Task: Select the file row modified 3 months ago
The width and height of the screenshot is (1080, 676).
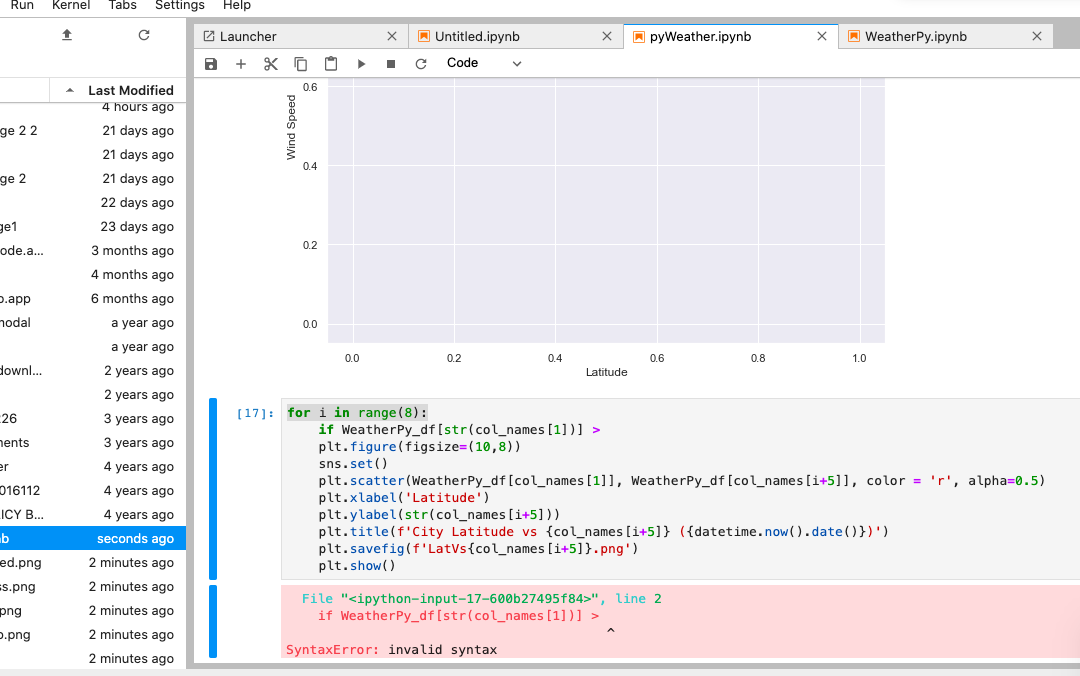Action: [x=93, y=251]
